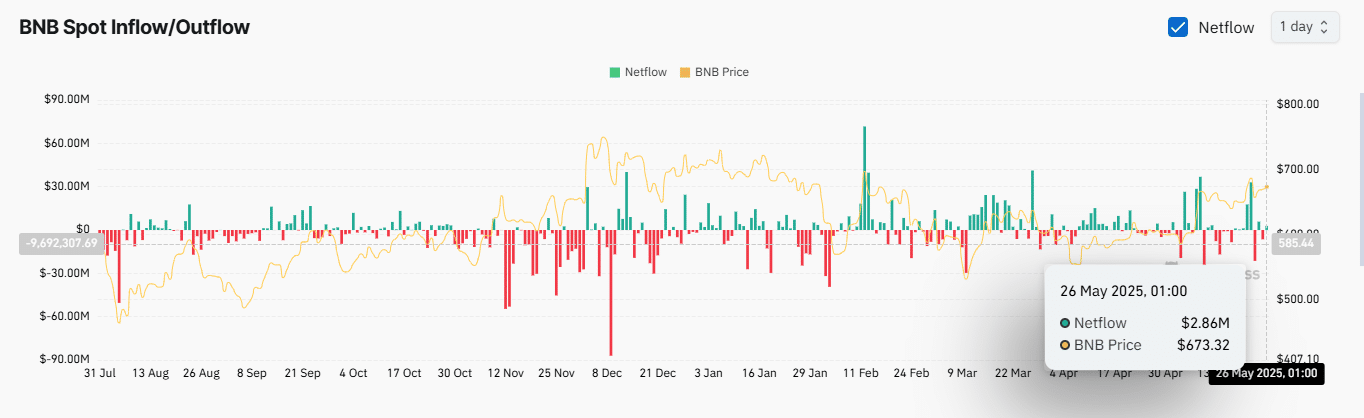Click the 8 Dec date label
Screen dimensions: 1364x418
607,373
